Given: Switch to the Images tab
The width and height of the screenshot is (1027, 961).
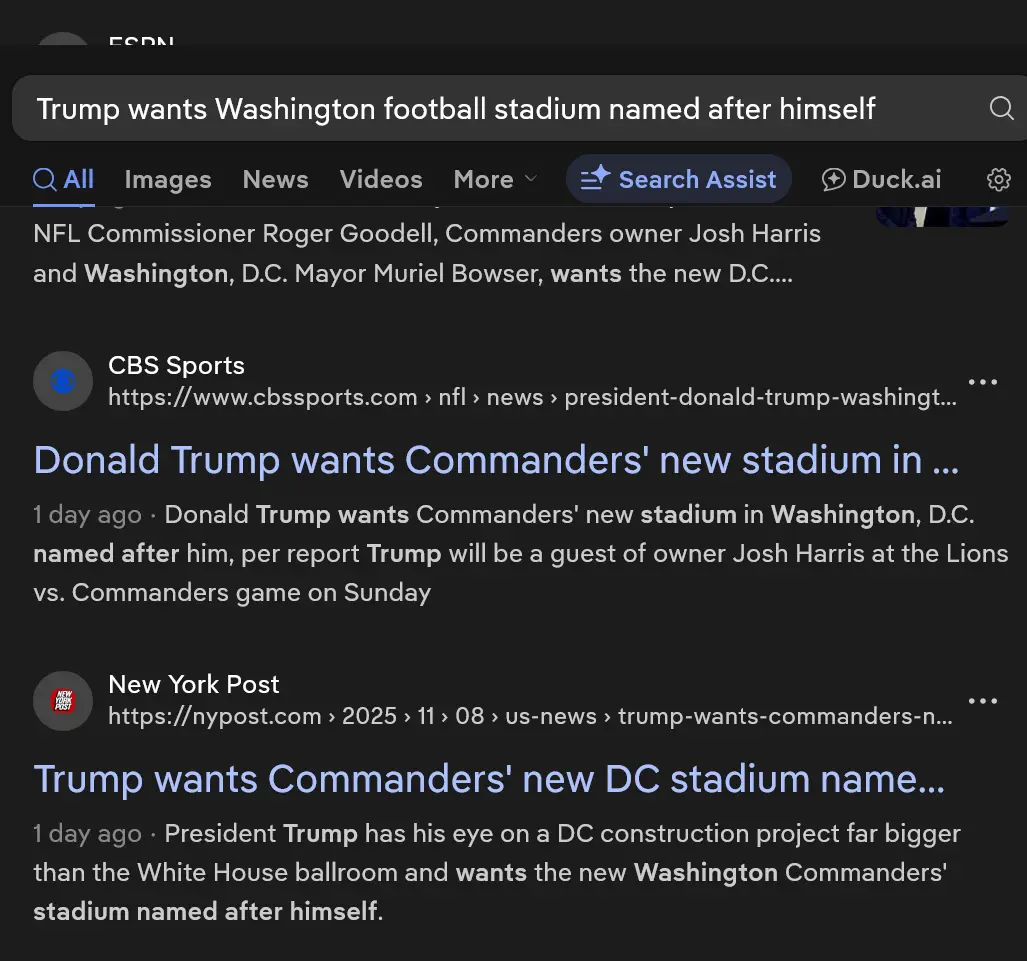Looking at the screenshot, I should (168, 180).
